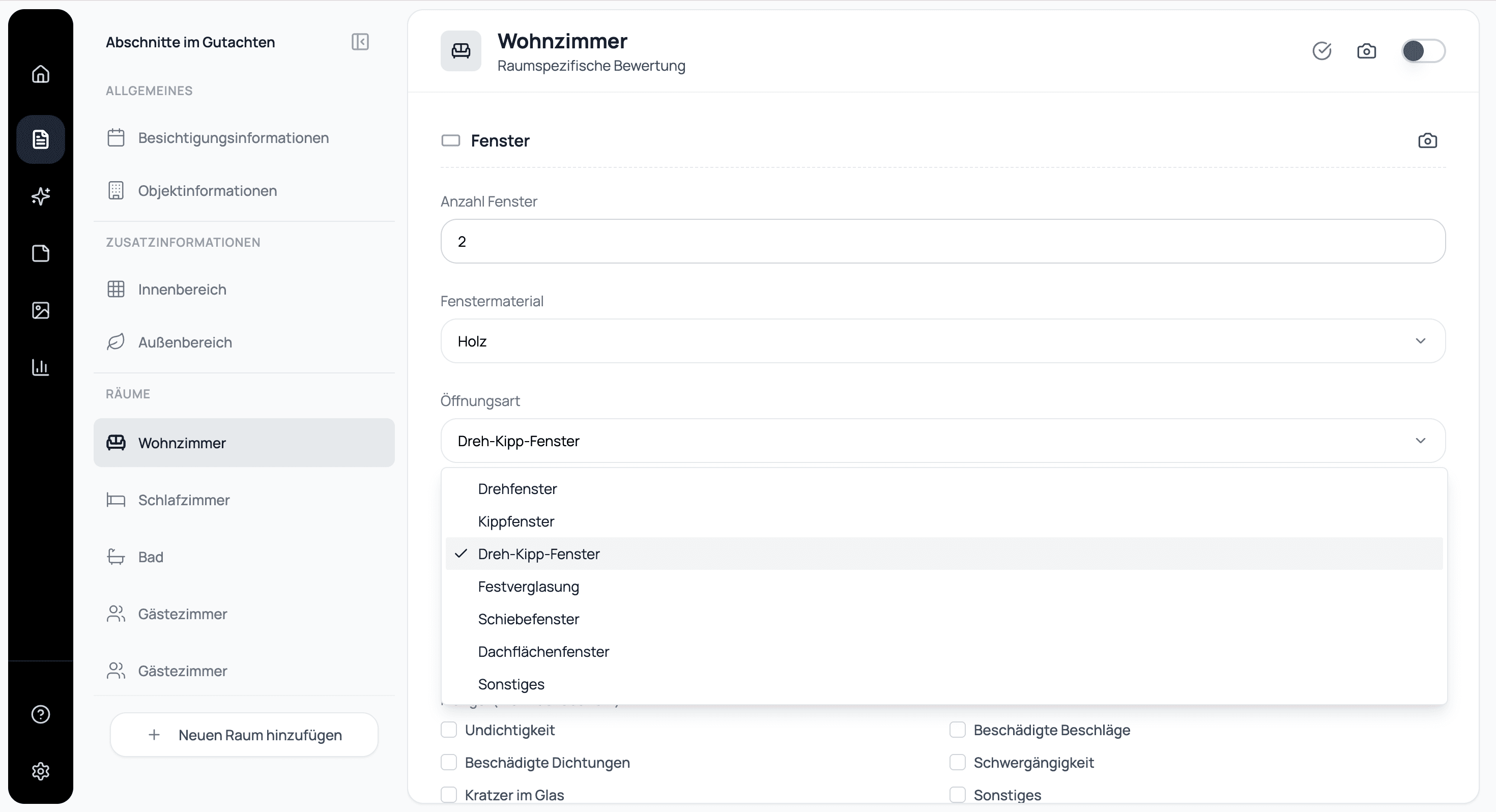The width and height of the screenshot is (1496, 812).
Task: Open the Home dashboard icon
Action: tap(40, 74)
